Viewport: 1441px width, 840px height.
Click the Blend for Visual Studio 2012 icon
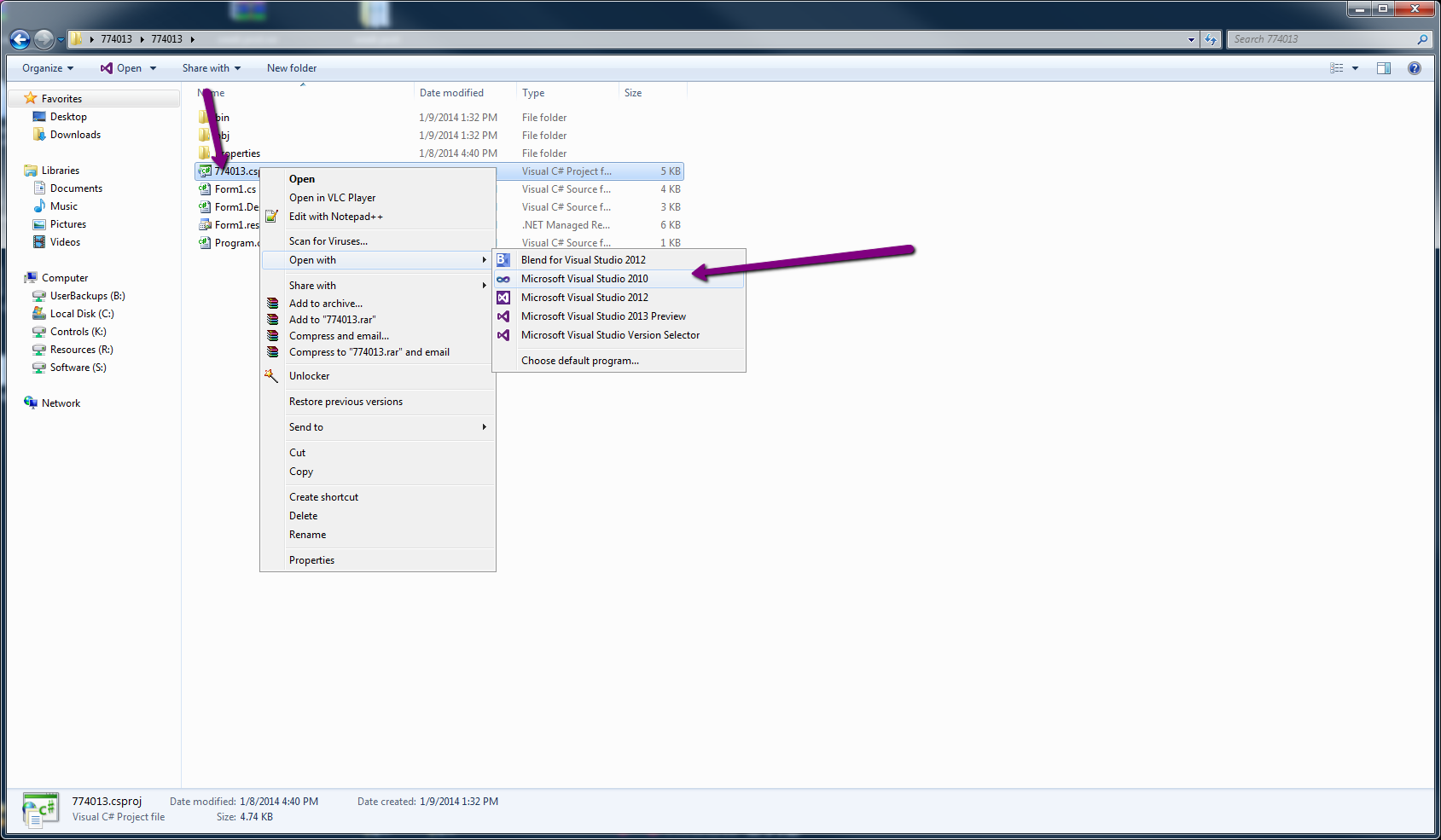click(503, 260)
